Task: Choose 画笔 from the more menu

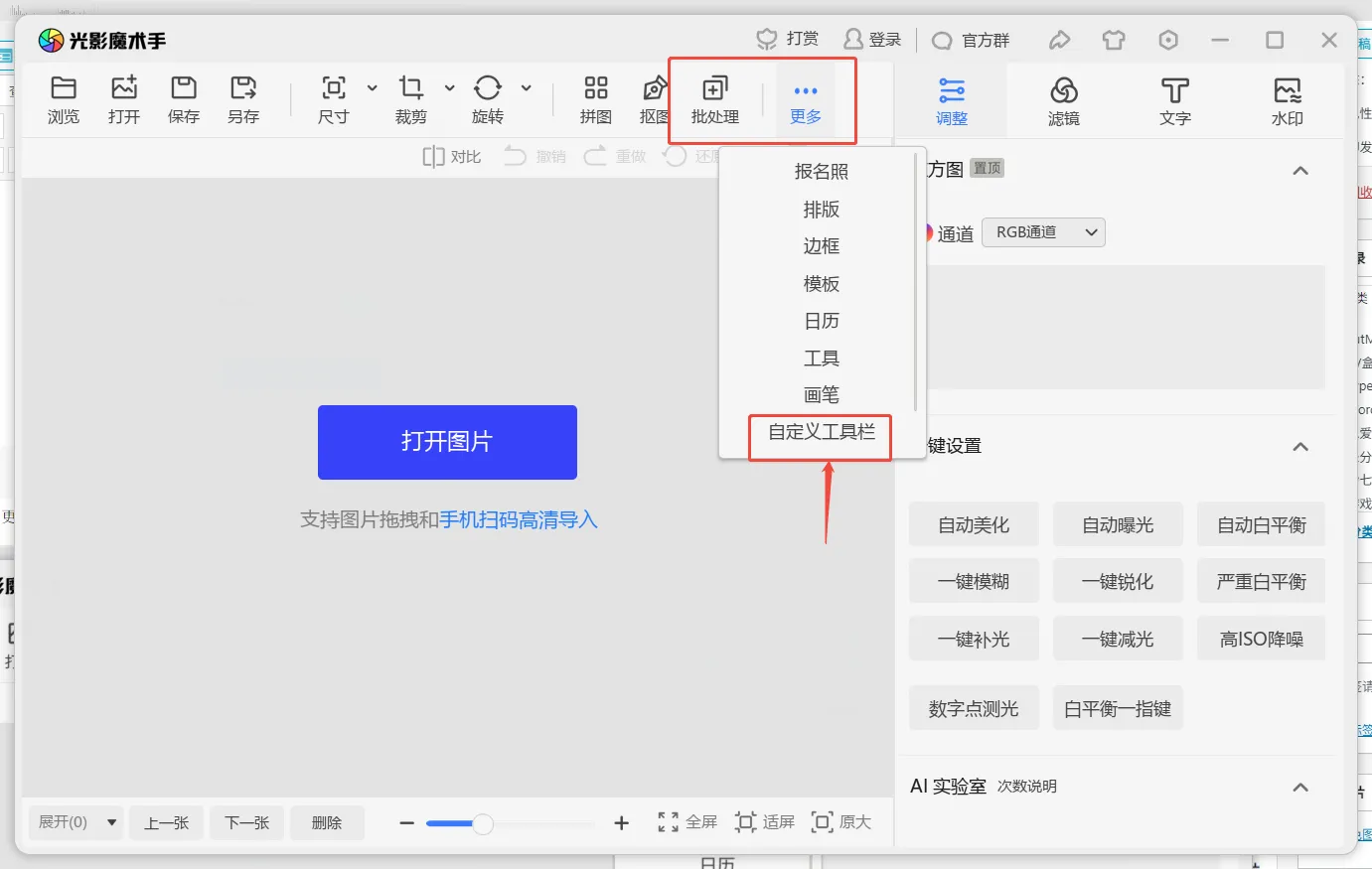Action: tap(822, 395)
